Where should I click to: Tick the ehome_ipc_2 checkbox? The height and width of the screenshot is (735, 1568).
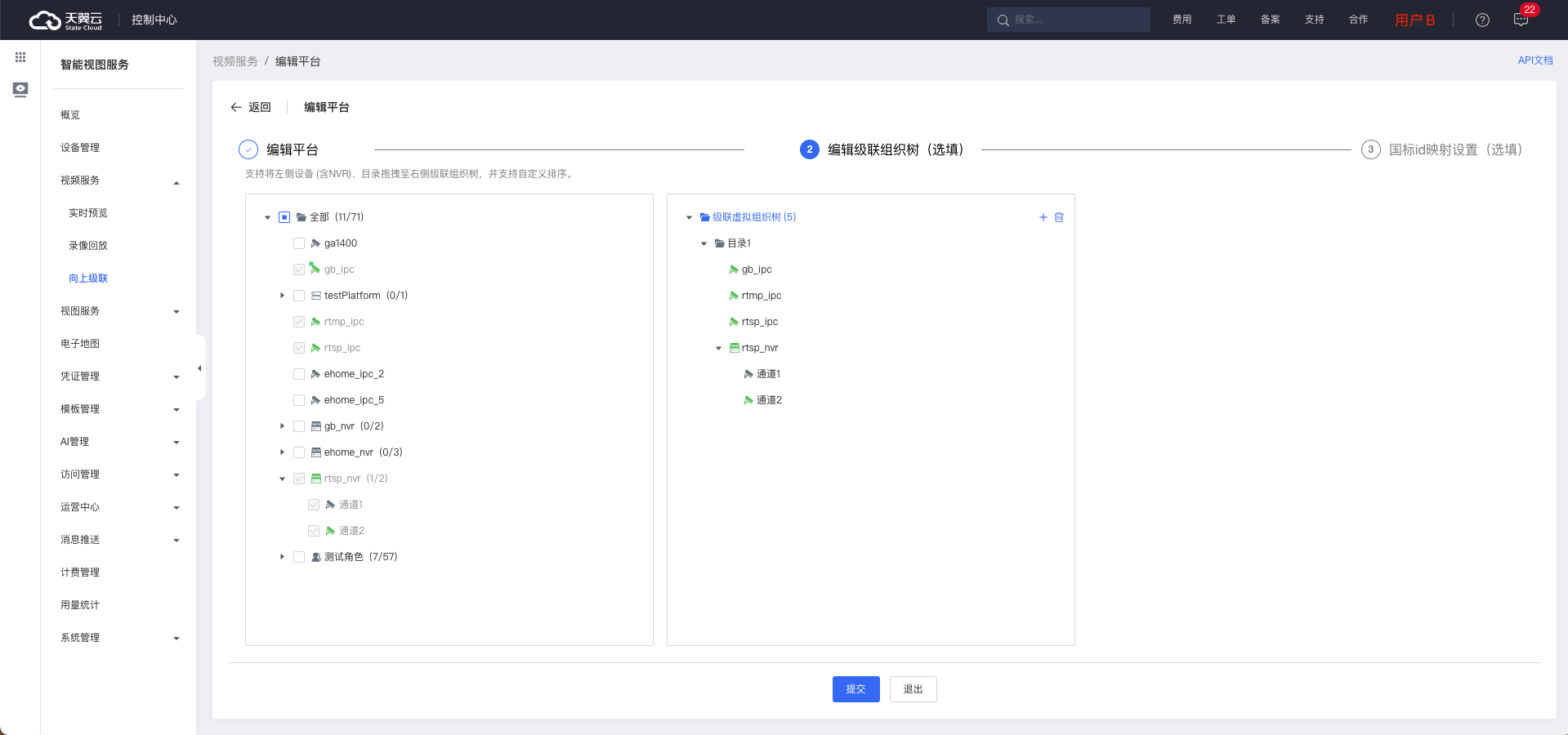299,374
